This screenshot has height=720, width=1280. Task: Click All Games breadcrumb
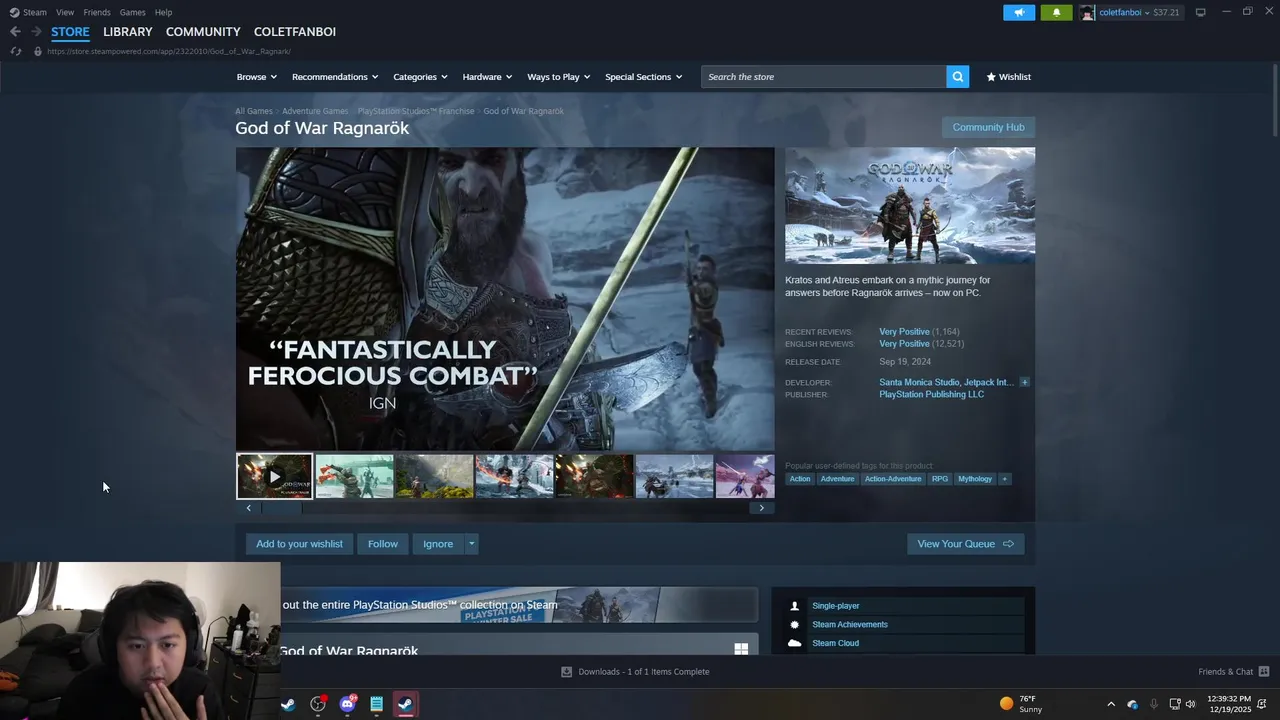point(254,111)
